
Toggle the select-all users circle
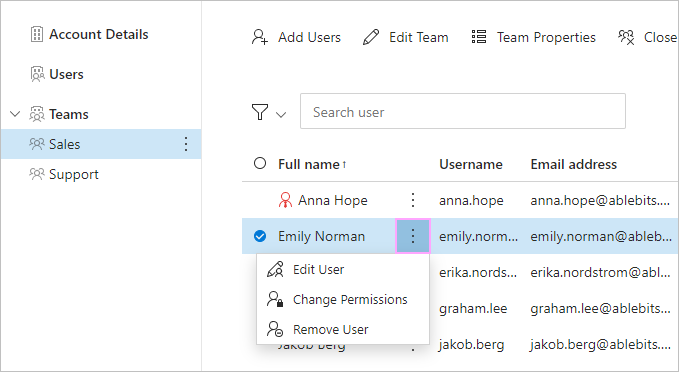pyautogui.click(x=260, y=164)
